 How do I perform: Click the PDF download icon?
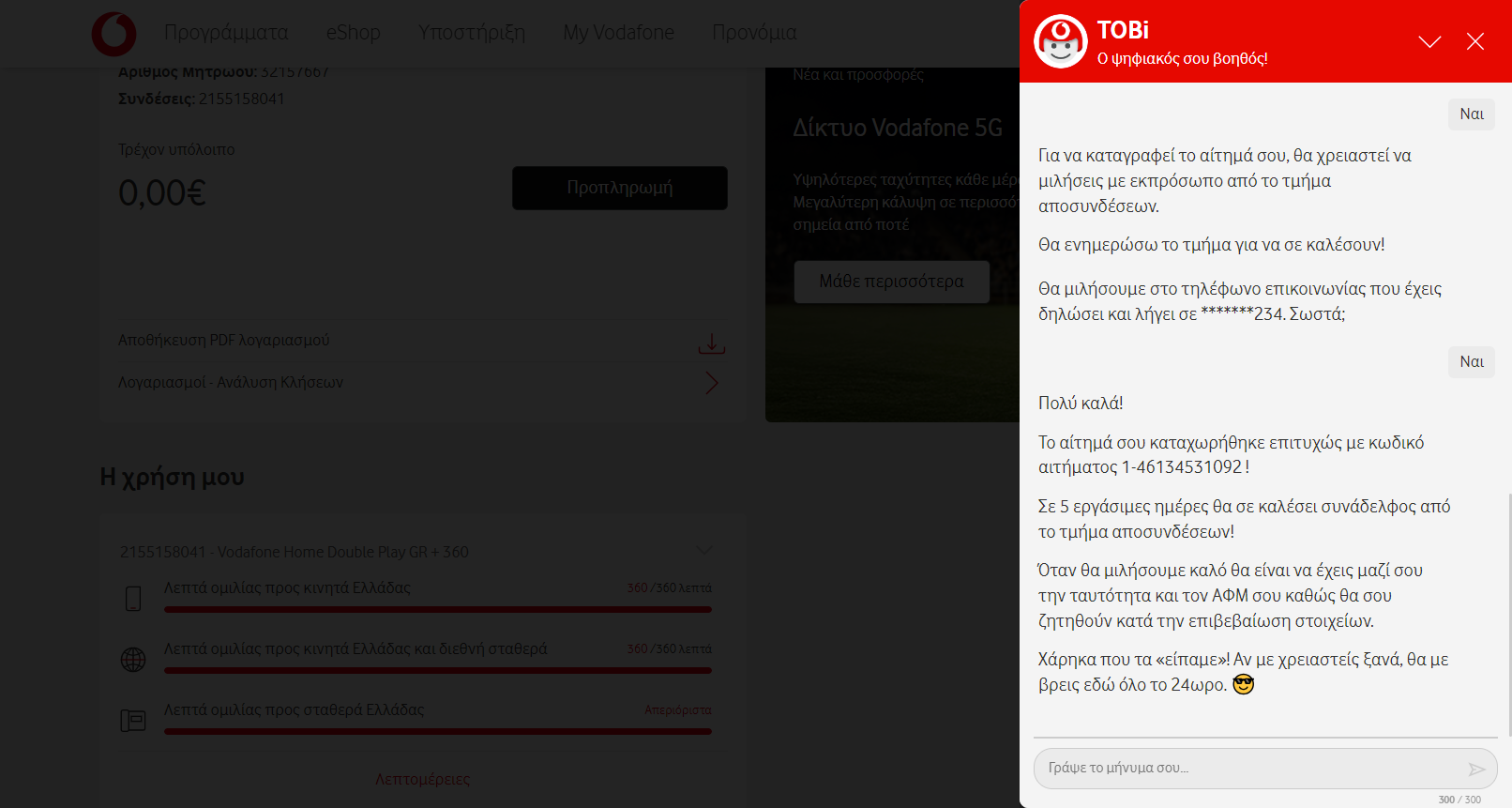tap(712, 343)
